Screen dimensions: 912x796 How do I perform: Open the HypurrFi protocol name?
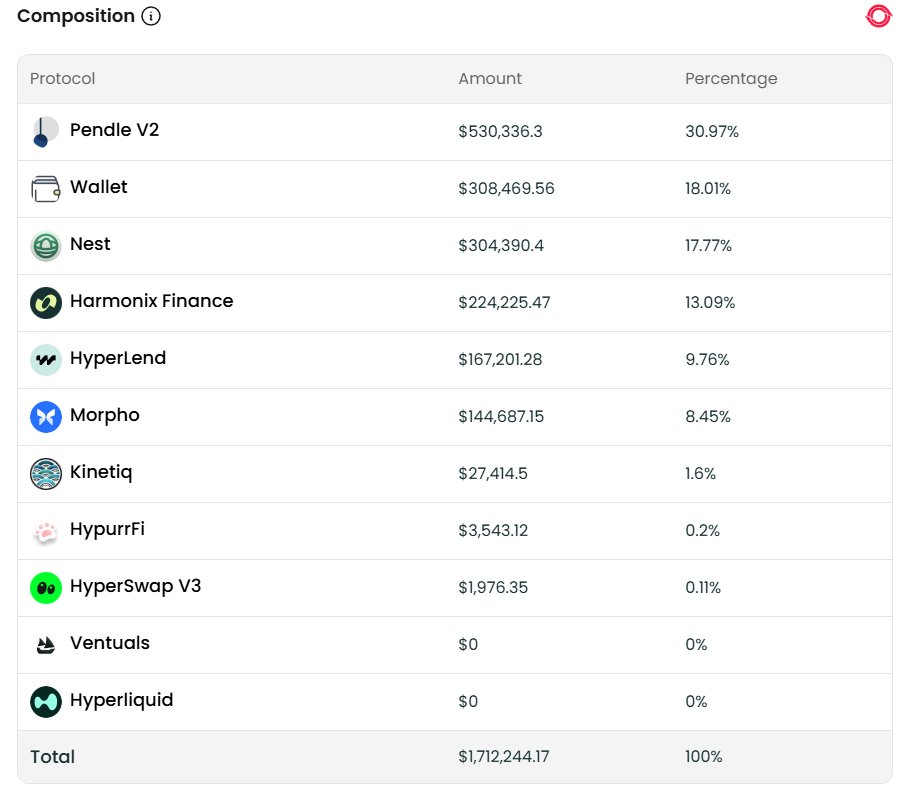(x=107, y=529)
